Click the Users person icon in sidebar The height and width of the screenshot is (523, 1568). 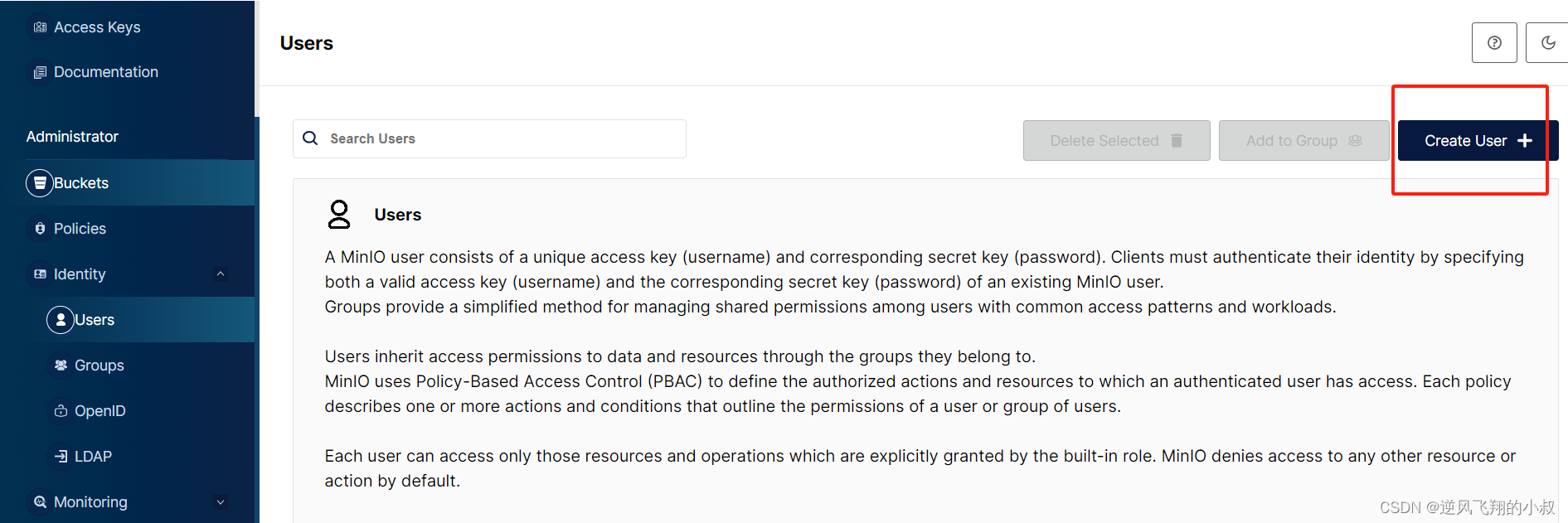pos(61,320)
